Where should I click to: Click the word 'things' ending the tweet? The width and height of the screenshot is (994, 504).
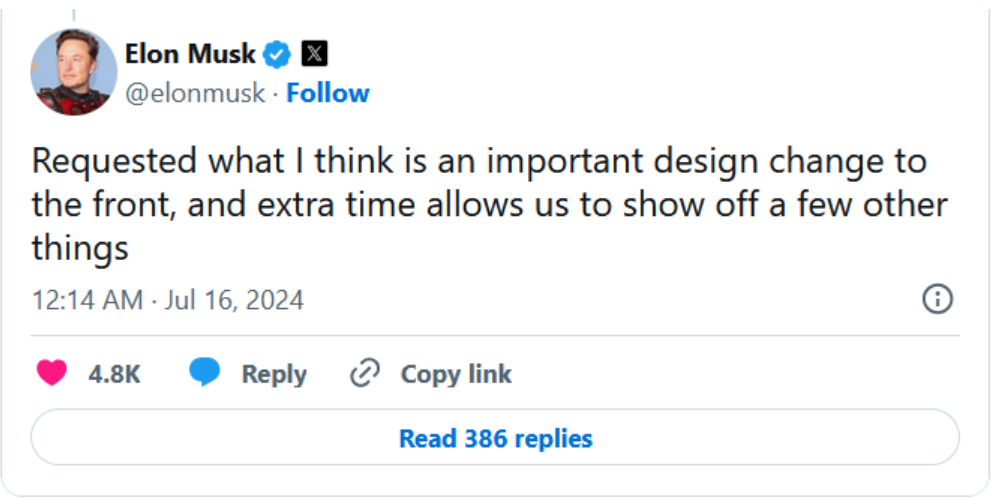pyautogui.click(x=80, y=247)
